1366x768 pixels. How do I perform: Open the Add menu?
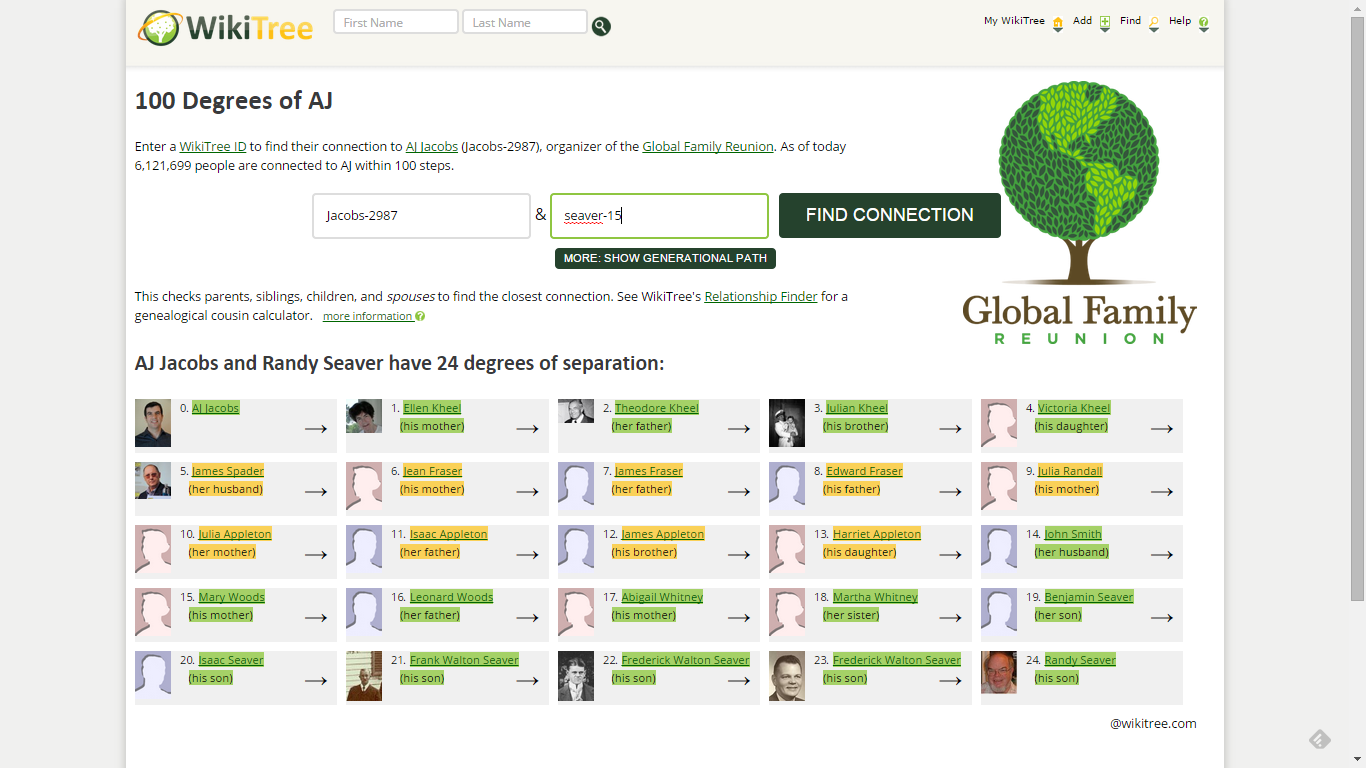pos(1092,22)
